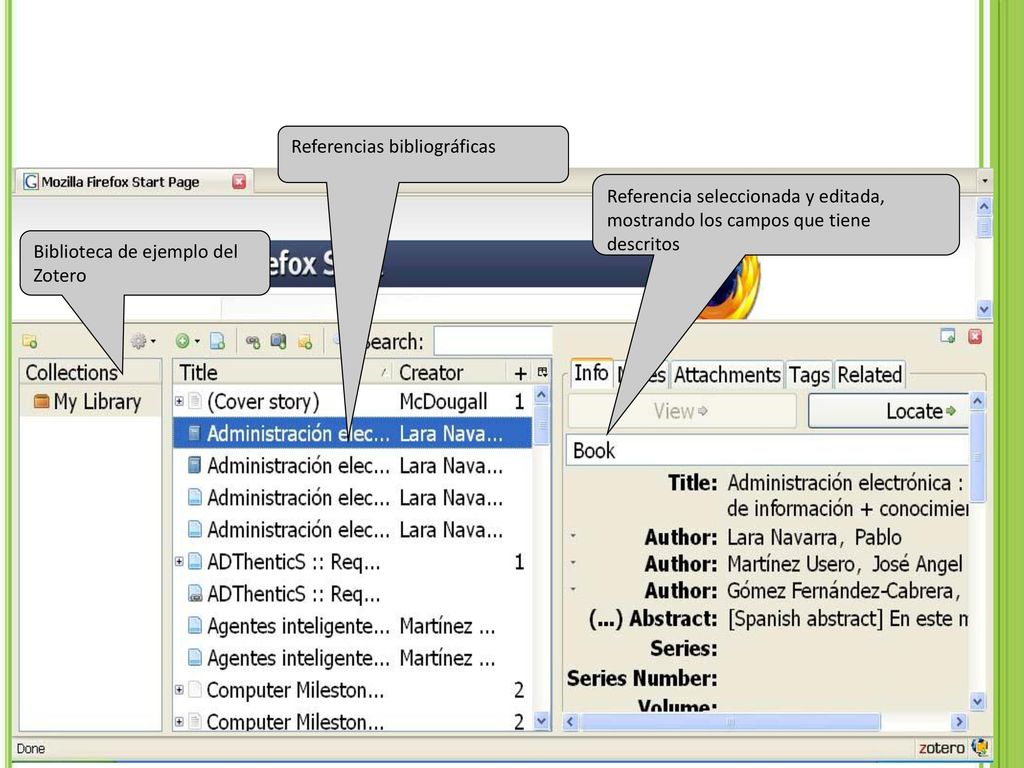Click the status bar icon right of zotero logo

(979, 746)
